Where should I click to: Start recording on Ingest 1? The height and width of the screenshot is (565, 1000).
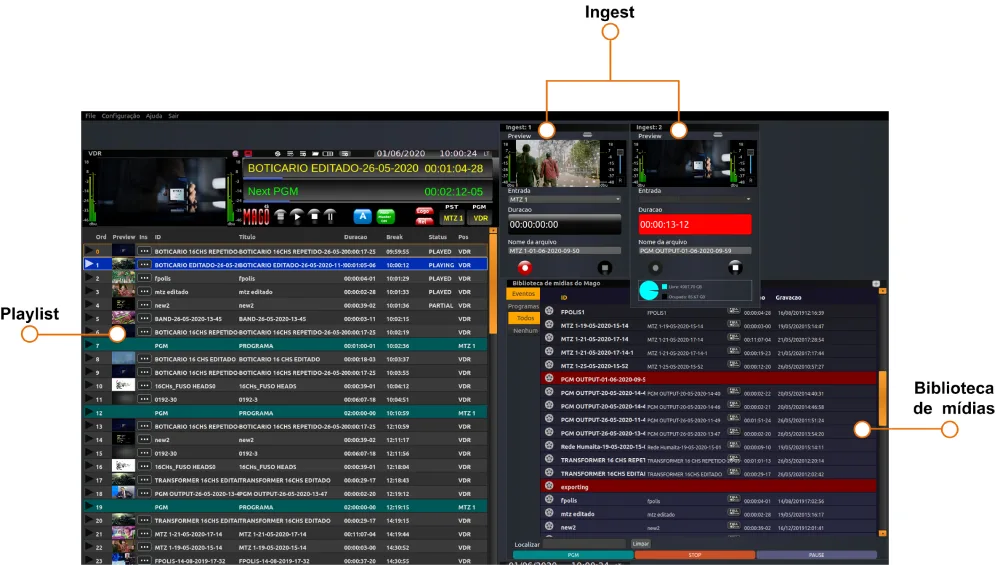point(525,268)
